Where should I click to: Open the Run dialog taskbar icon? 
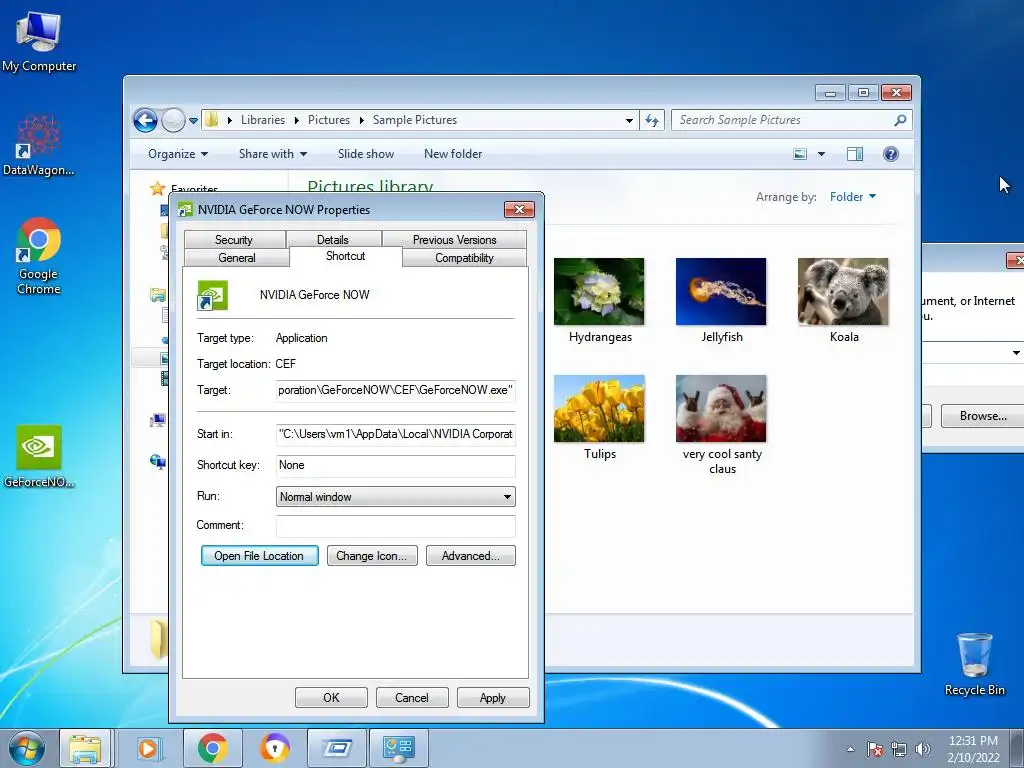[x=337, y=748]
